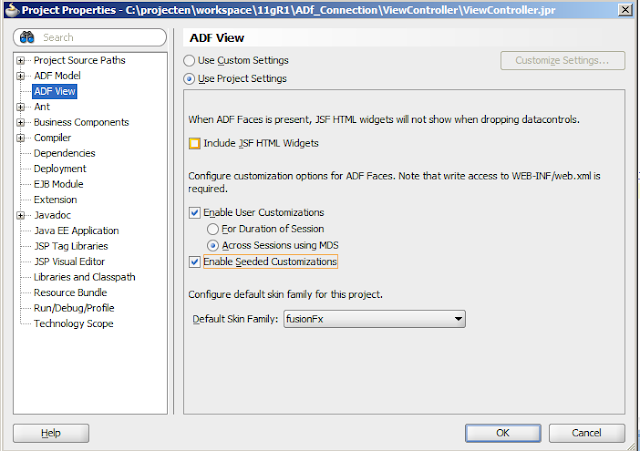Click the Cancel button
640x451 pixels.
click(586, 432)
